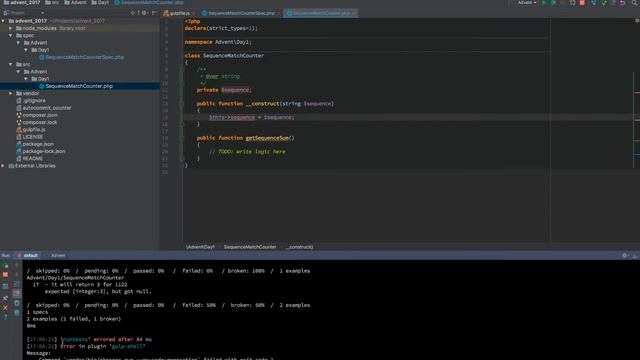640x360 pixels.
Task: Open help via the question mark in Run panel
Action: (5, 317)
